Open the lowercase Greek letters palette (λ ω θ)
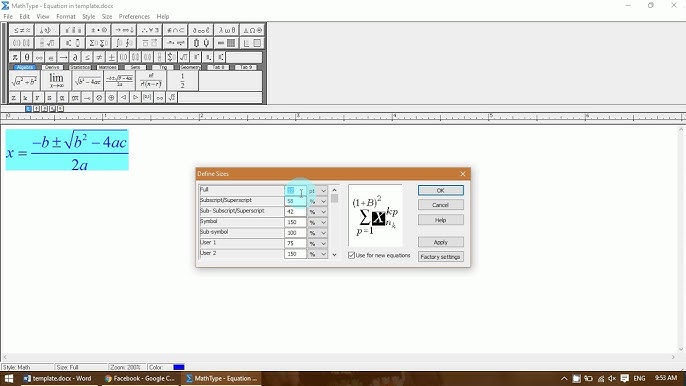This screenshot has height=386, width=686. coord(227,30)
